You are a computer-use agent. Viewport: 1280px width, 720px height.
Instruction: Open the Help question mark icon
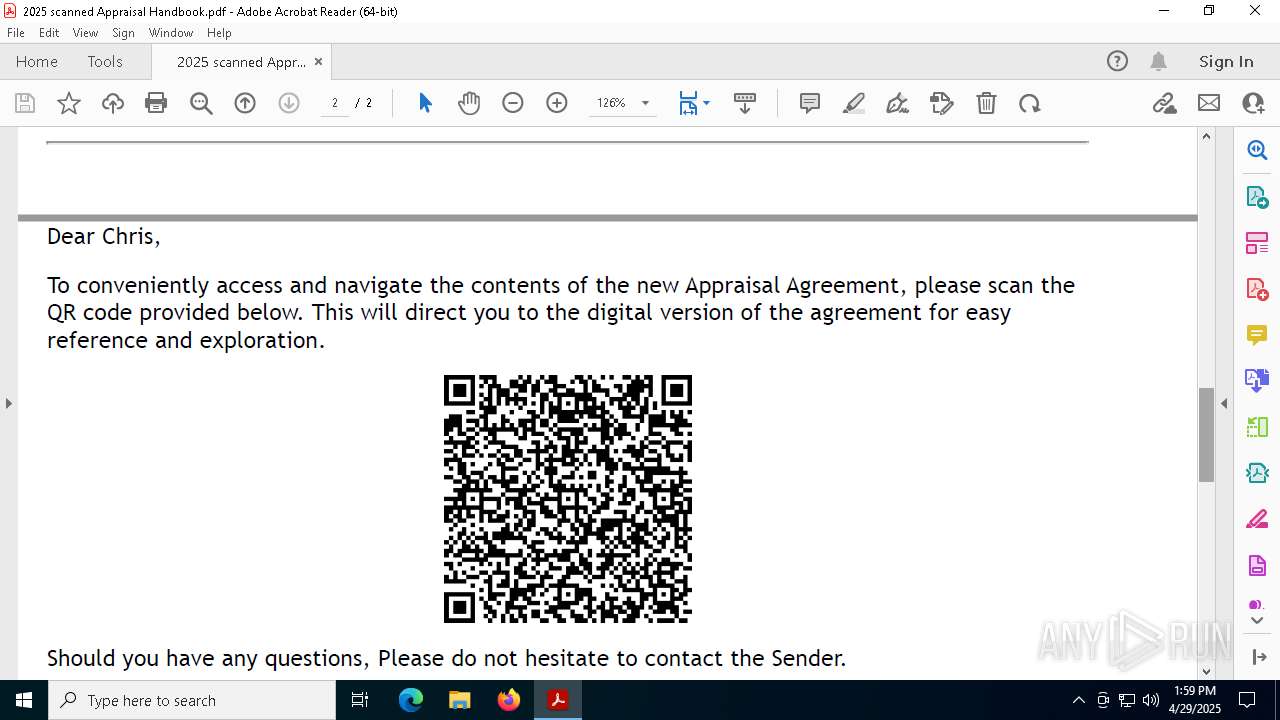1117,61
